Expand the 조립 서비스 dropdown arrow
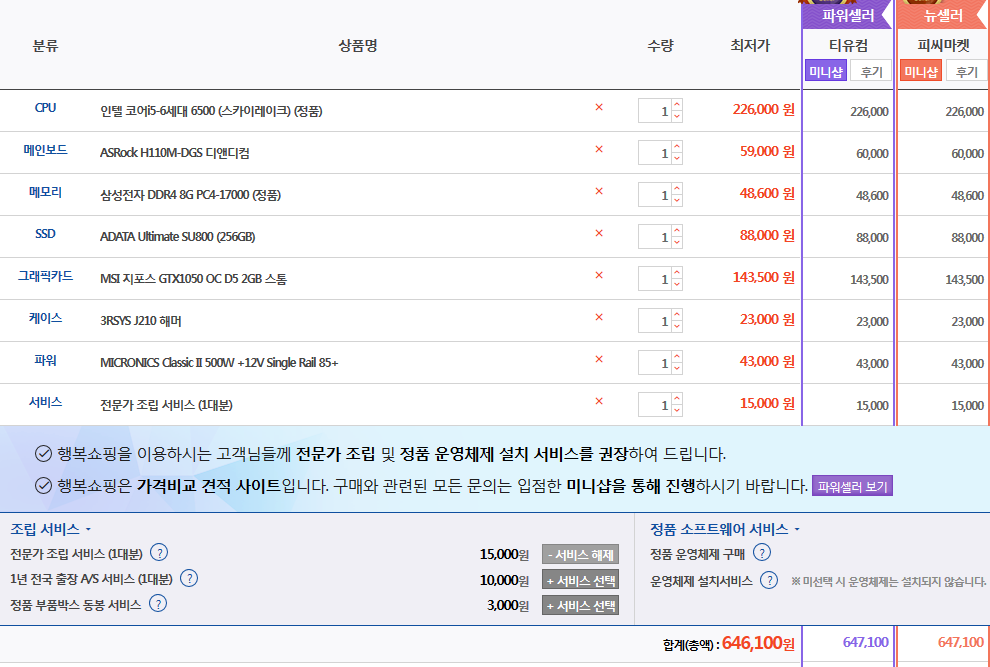Screen dimensions: 990x667 [x=88, y=530]
